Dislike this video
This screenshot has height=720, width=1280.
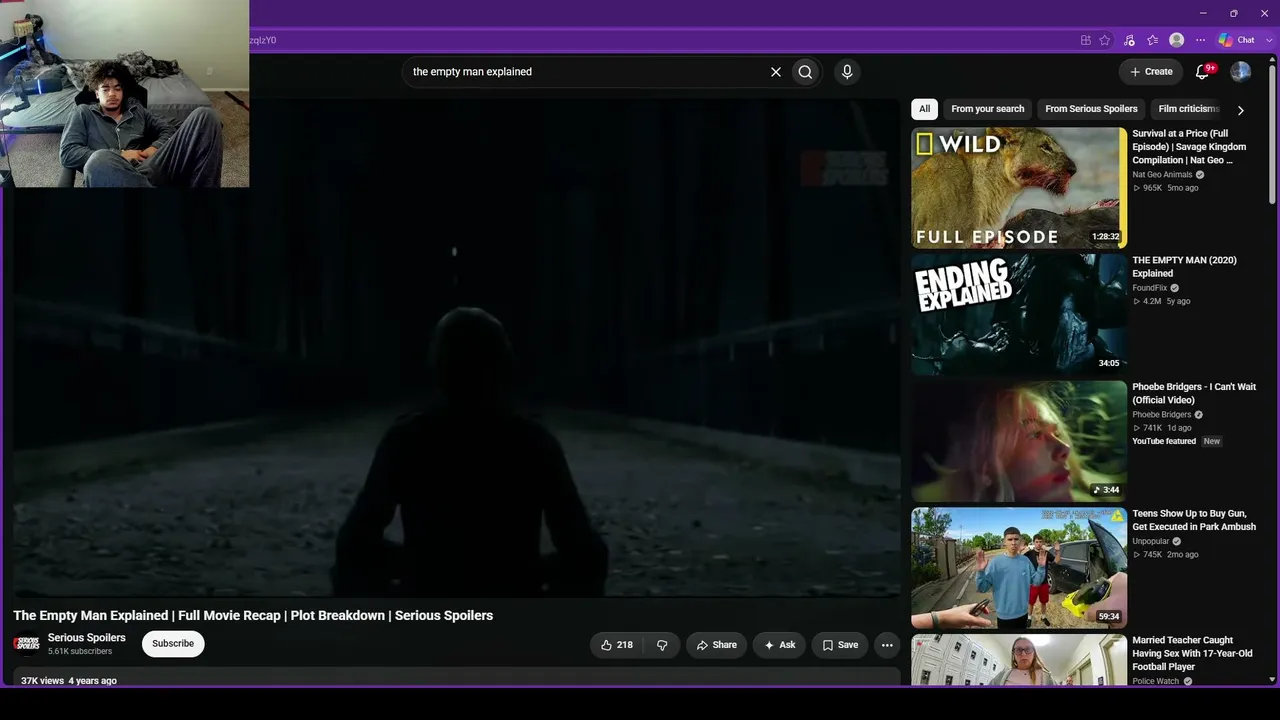point(662,645)
